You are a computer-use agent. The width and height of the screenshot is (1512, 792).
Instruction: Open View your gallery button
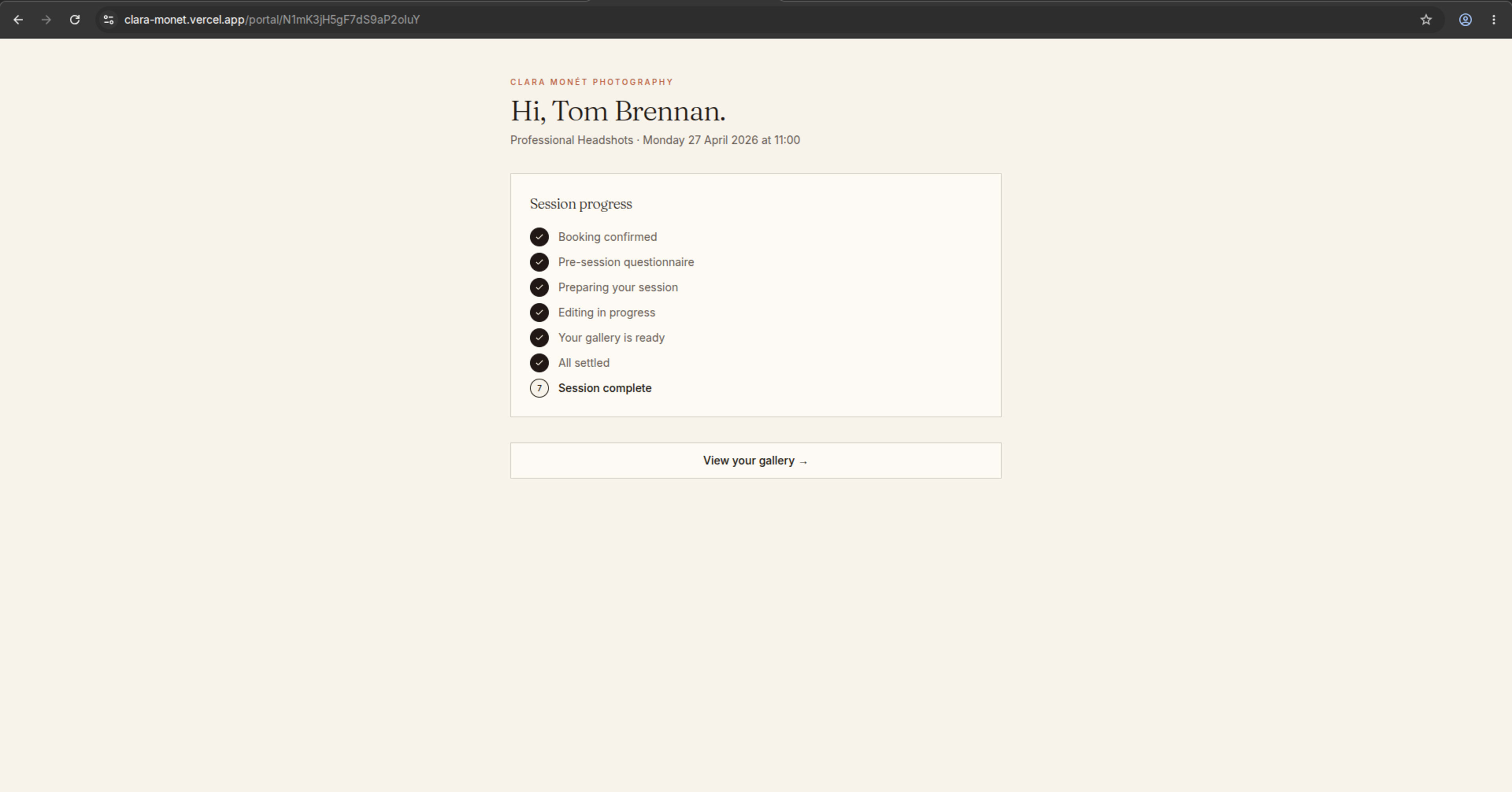pyautogui.click(x=756, y=461)
